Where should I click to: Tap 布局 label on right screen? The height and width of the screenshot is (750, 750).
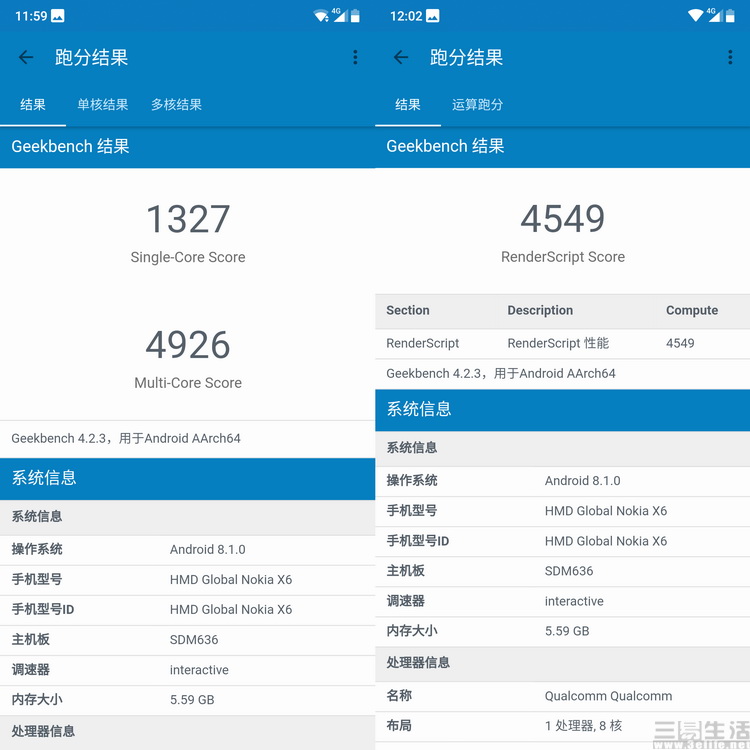(399, 726)
